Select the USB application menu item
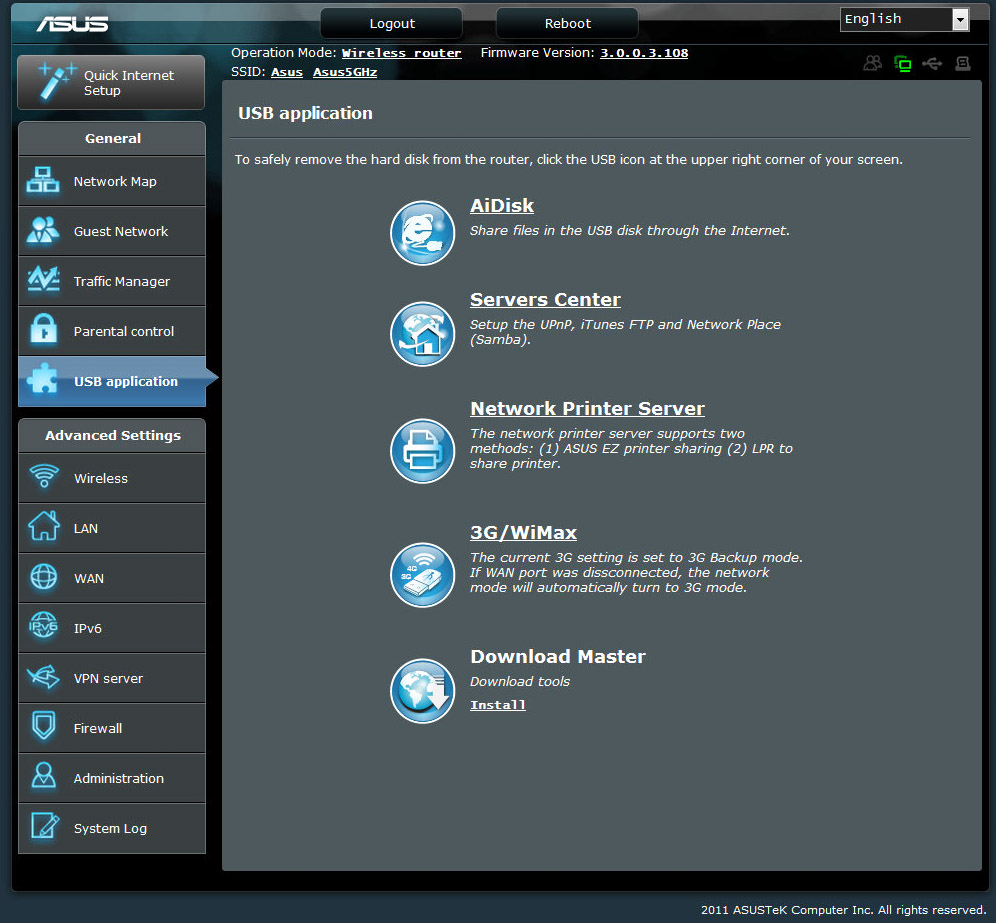The width and height of the screenshot is (996, 923). pyautogui.click(x=112, y=381)
